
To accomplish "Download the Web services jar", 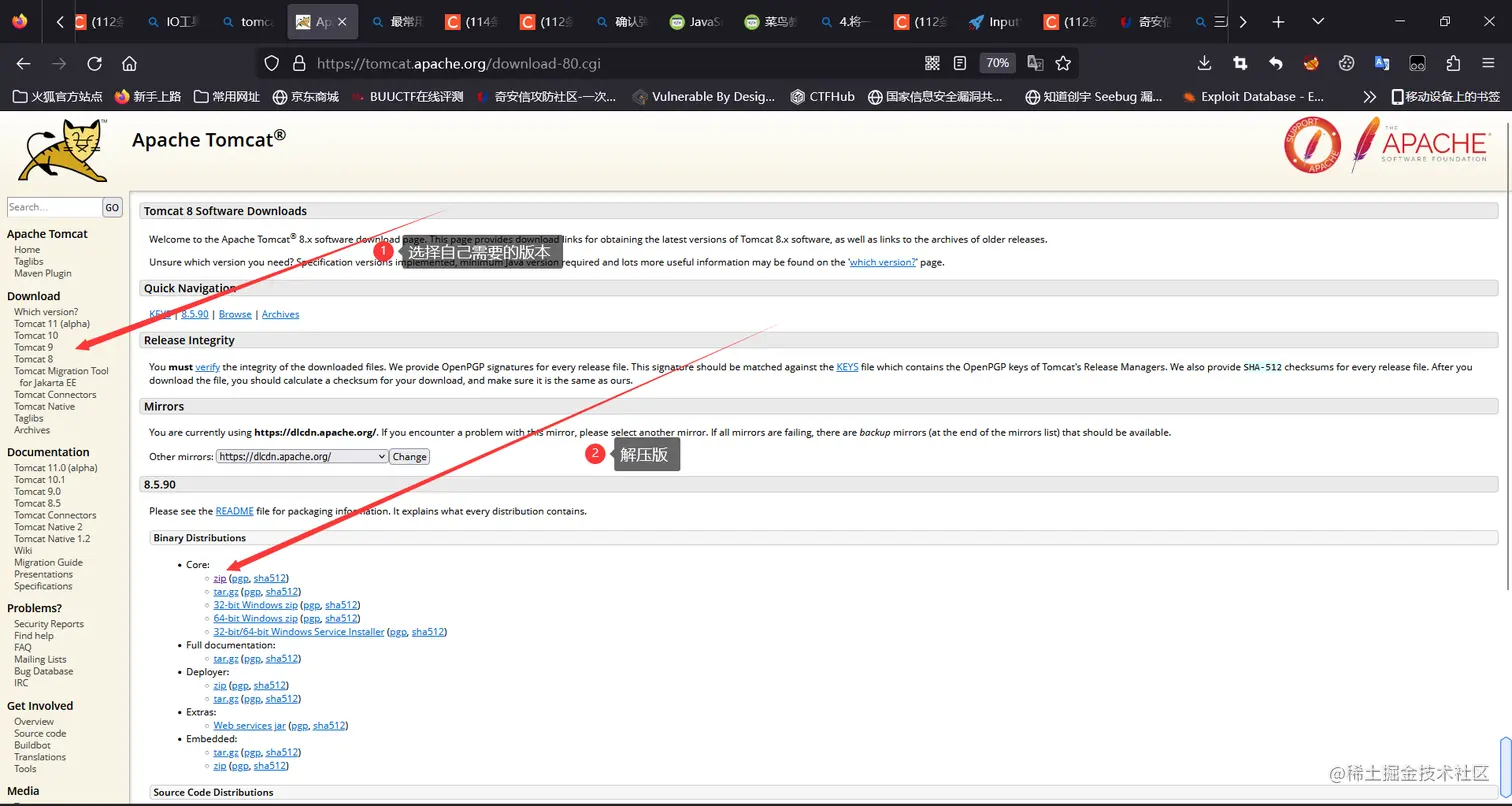I will [x=249, y=725].
